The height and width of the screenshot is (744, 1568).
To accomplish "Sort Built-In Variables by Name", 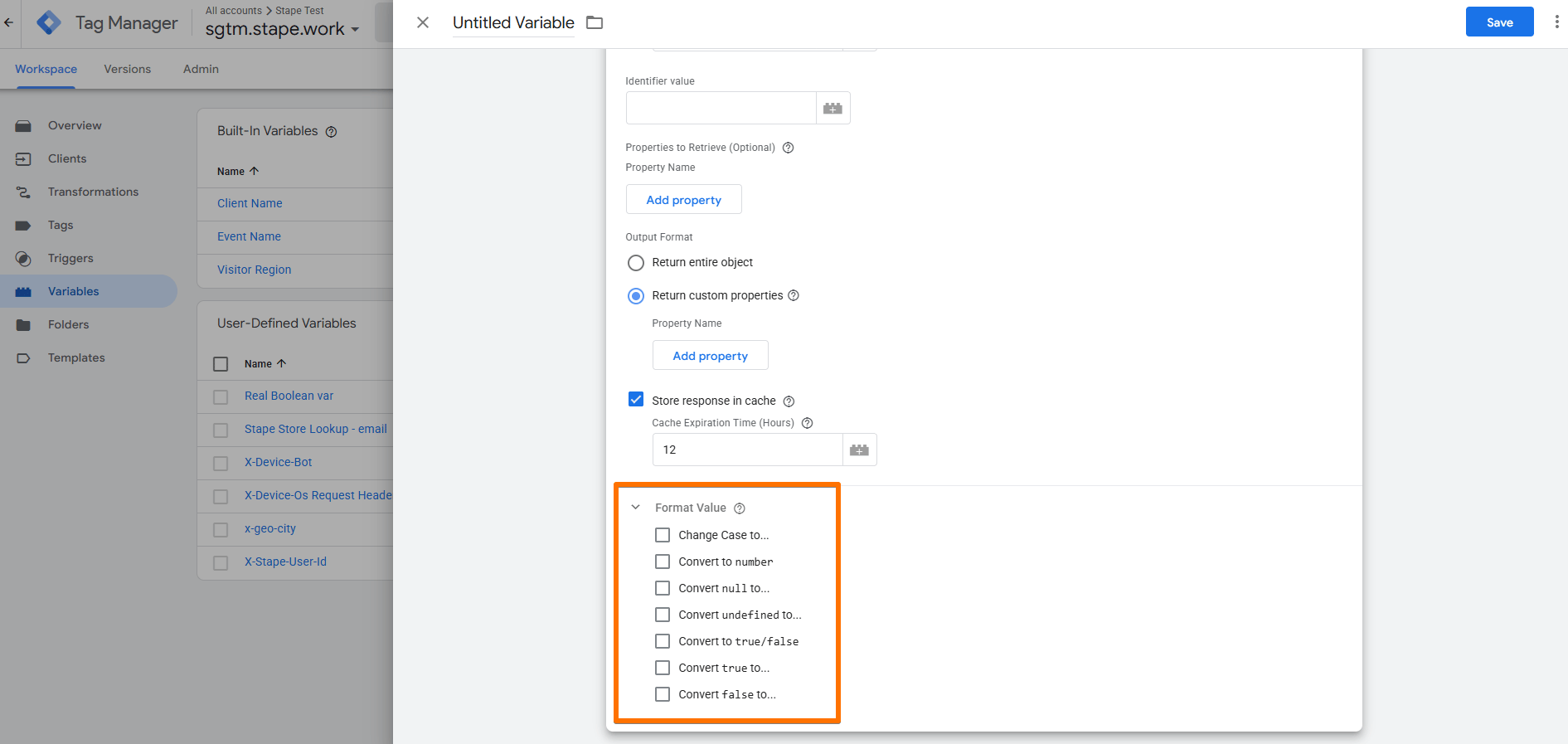I will pyautogui.click(x=238, y=172).
